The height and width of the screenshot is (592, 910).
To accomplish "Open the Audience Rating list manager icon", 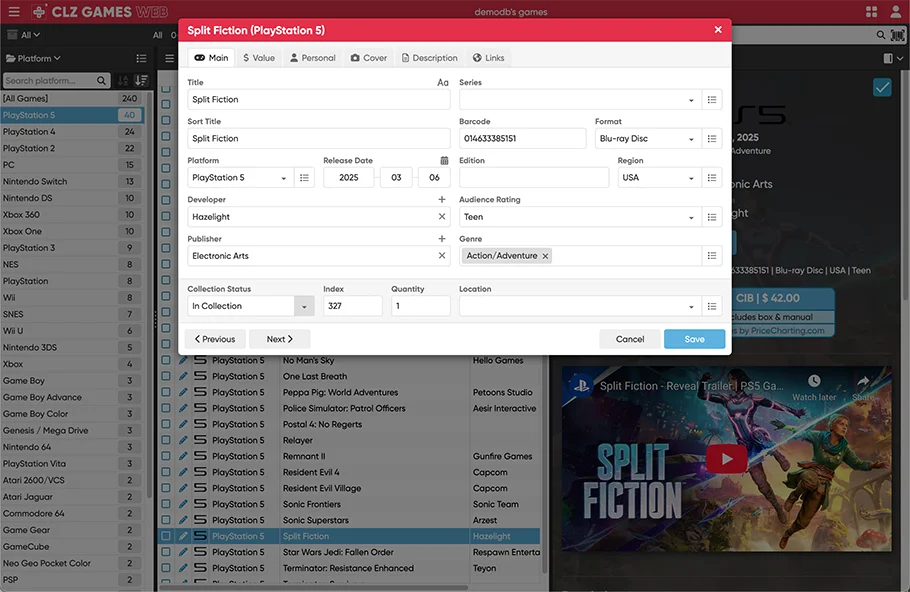I will point(712,217).
